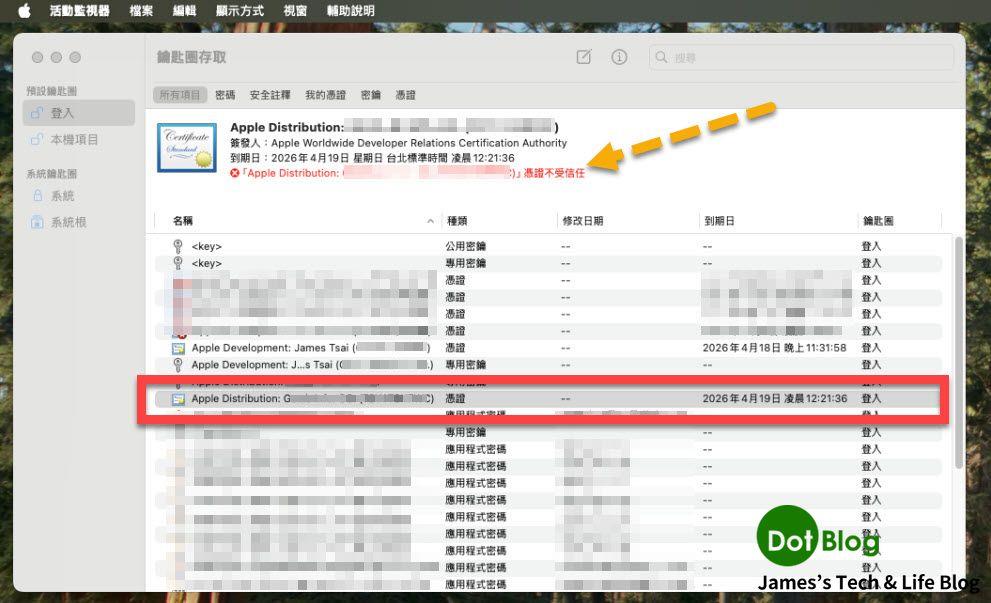Screen dimensions: 991x603
Task: Switch to the 安全註釋 tab
Action: (x=270, y=95)
